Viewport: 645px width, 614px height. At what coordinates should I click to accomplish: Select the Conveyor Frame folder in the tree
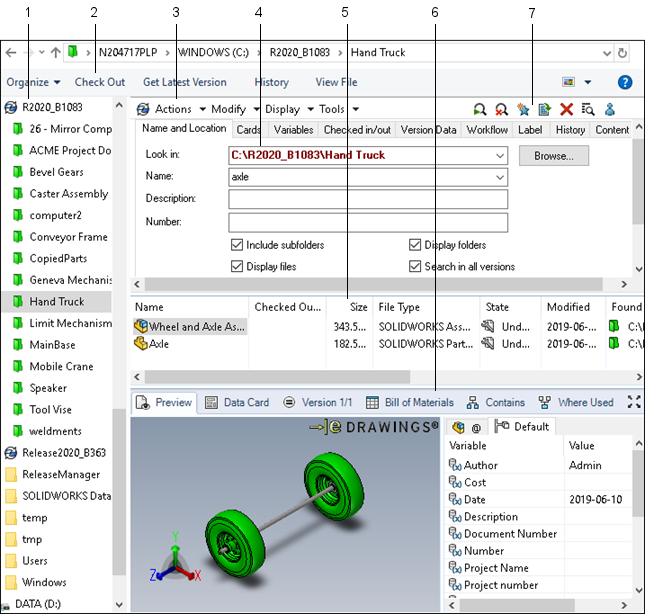pos(68,237)
